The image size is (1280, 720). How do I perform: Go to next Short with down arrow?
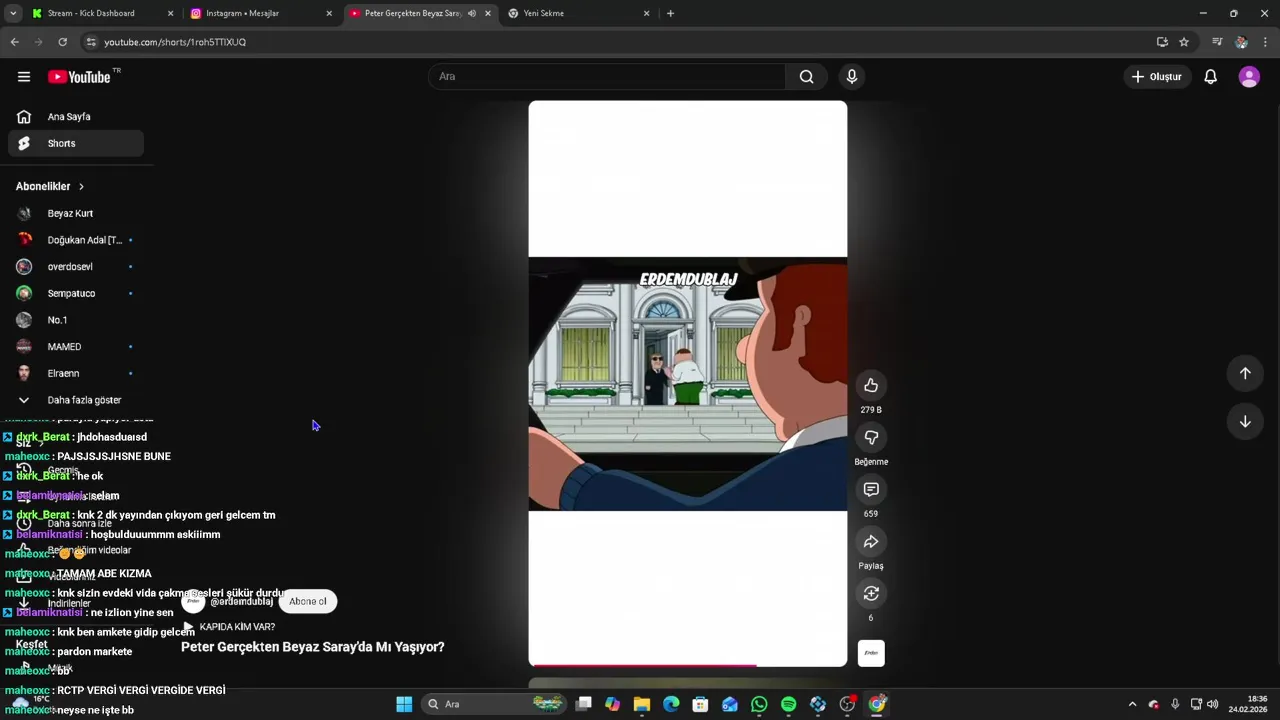pyautogui.click(x=1245, y=421)
